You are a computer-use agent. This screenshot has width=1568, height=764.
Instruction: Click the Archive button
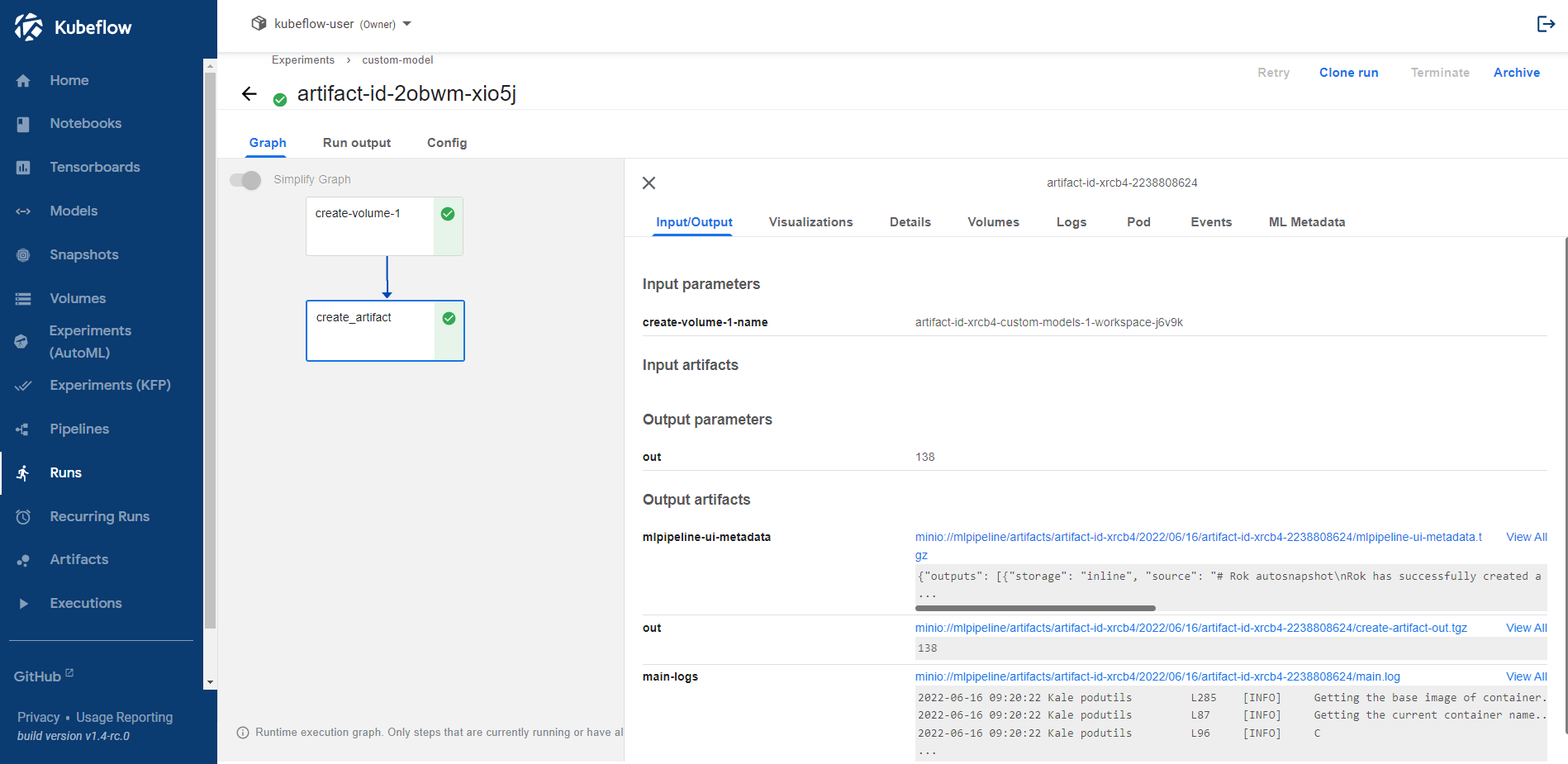[x=1516, y=73]
